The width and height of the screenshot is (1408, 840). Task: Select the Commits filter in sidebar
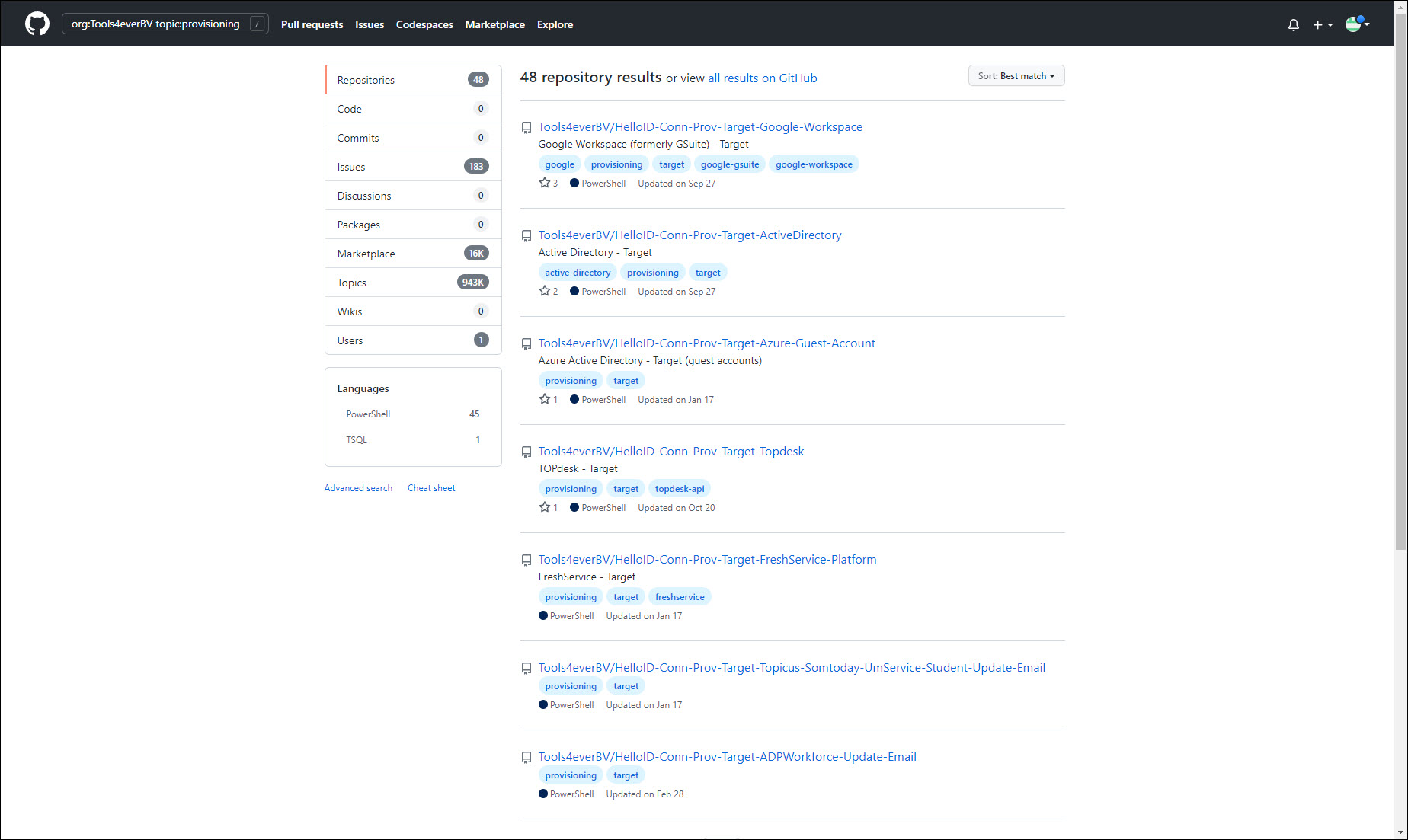point(413,138)
